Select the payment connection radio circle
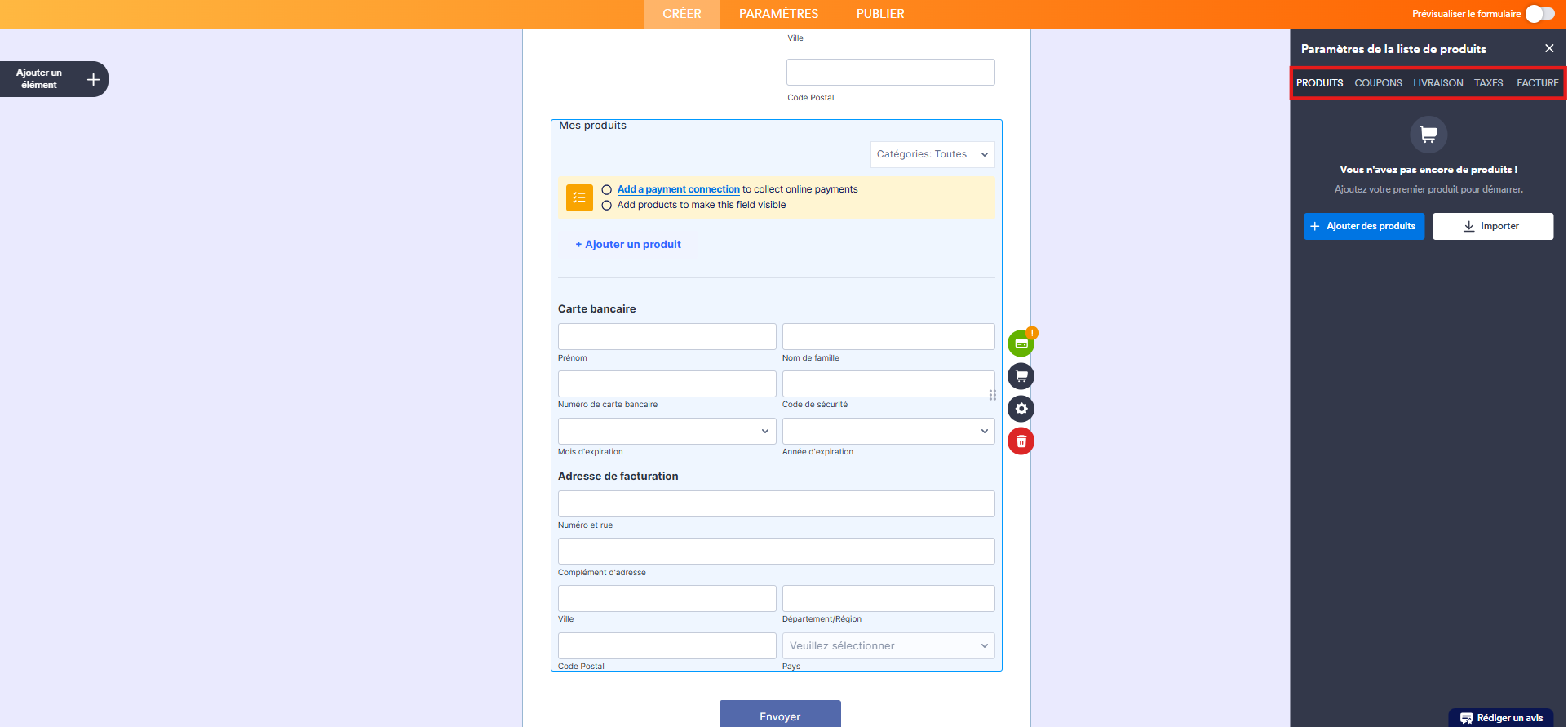 606,189
